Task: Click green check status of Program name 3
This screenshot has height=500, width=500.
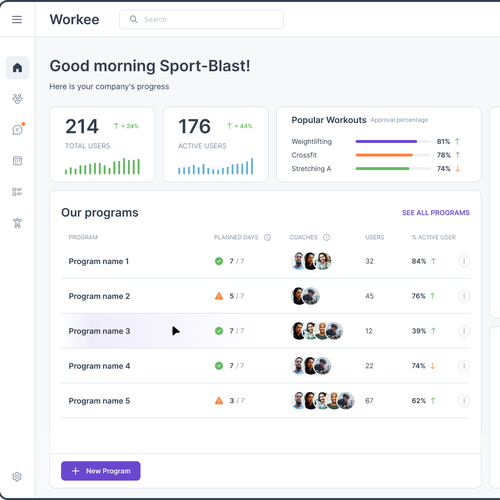Action: tap(219, 331)
